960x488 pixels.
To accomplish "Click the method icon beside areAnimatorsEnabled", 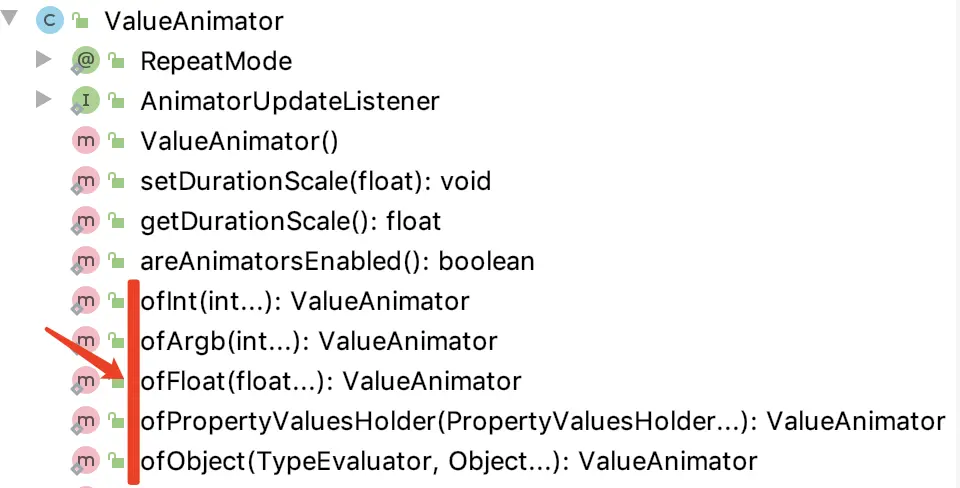I will (x=85, y=261).
